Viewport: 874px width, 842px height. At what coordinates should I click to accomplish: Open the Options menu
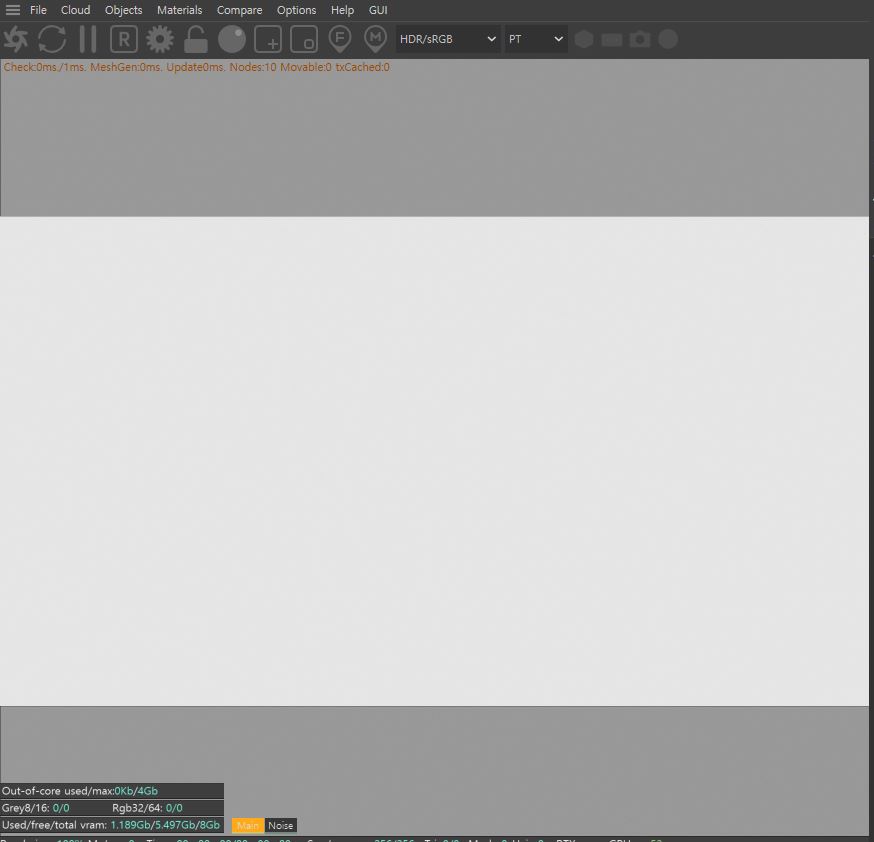tap(297, 10)
